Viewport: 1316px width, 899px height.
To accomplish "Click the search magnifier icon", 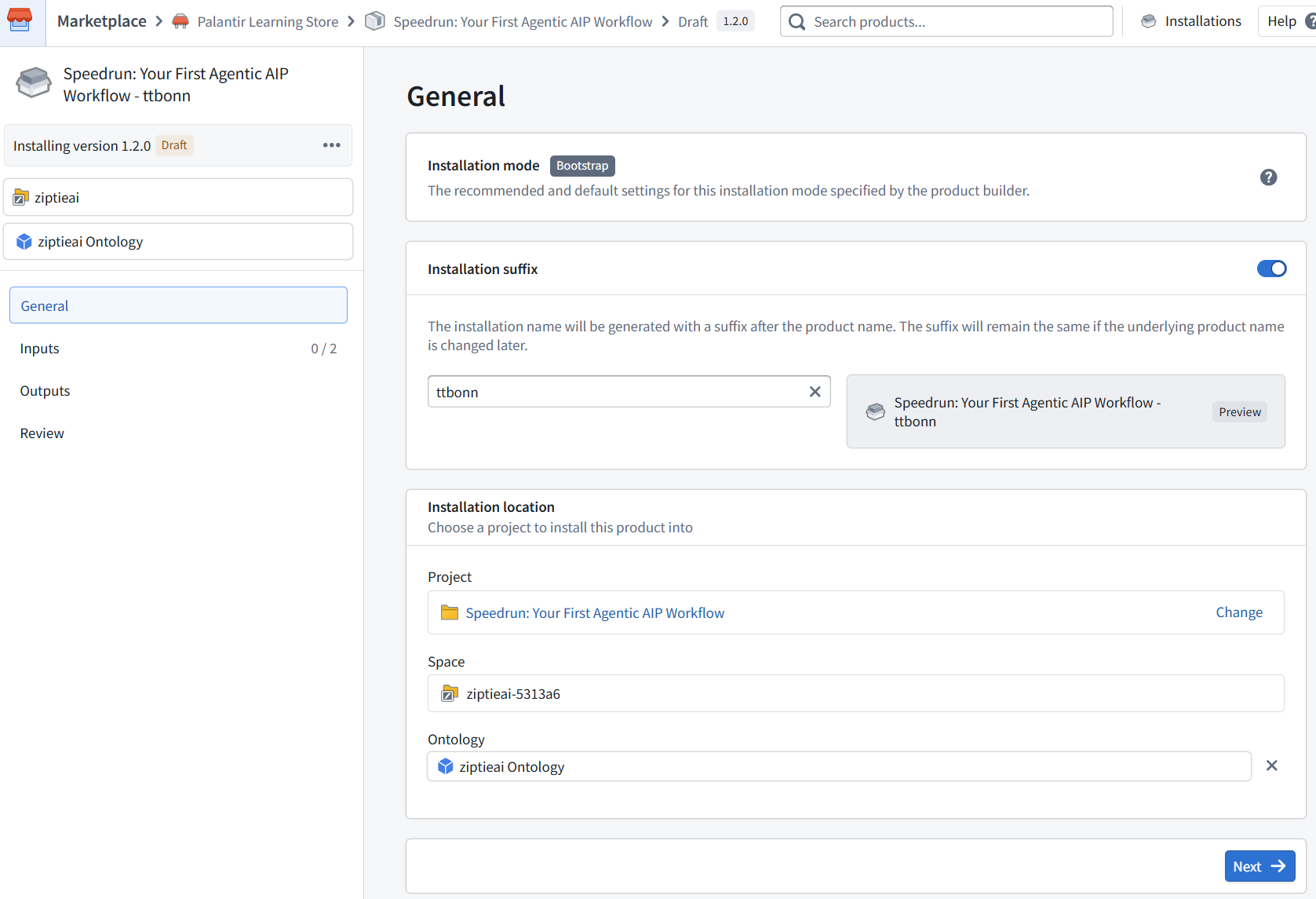I will coord(797,22).
